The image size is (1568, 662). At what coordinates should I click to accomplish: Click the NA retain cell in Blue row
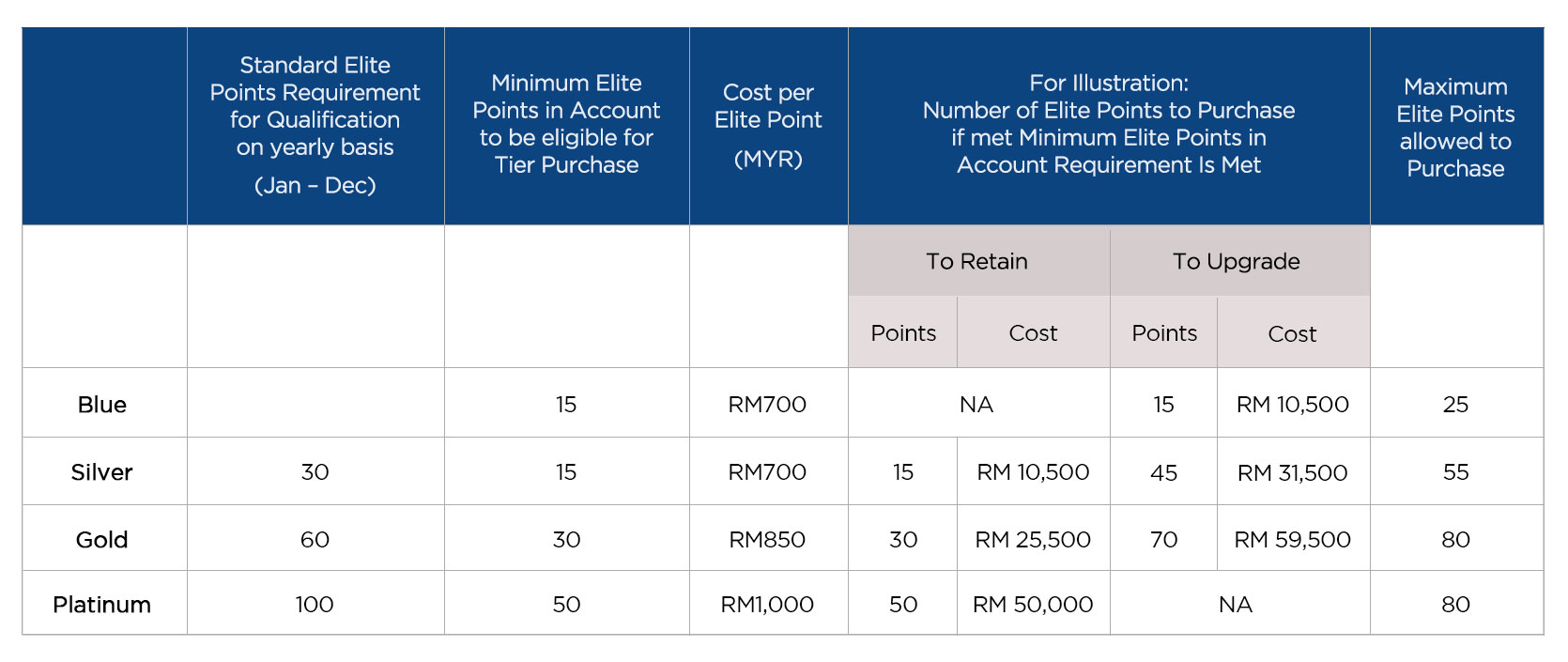(x=976, y=405)
